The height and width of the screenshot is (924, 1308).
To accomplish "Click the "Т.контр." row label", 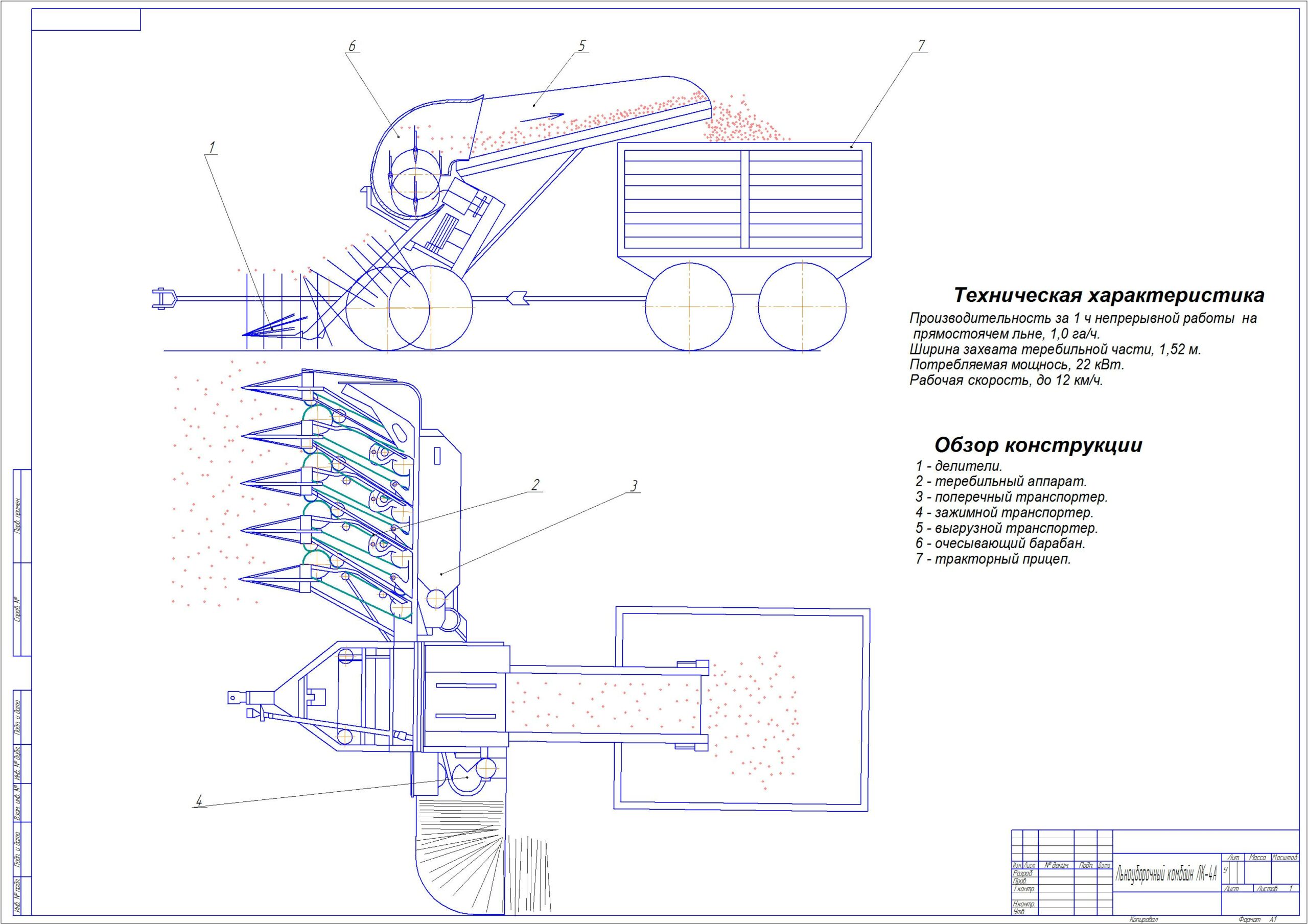I will click(1024, 889).
